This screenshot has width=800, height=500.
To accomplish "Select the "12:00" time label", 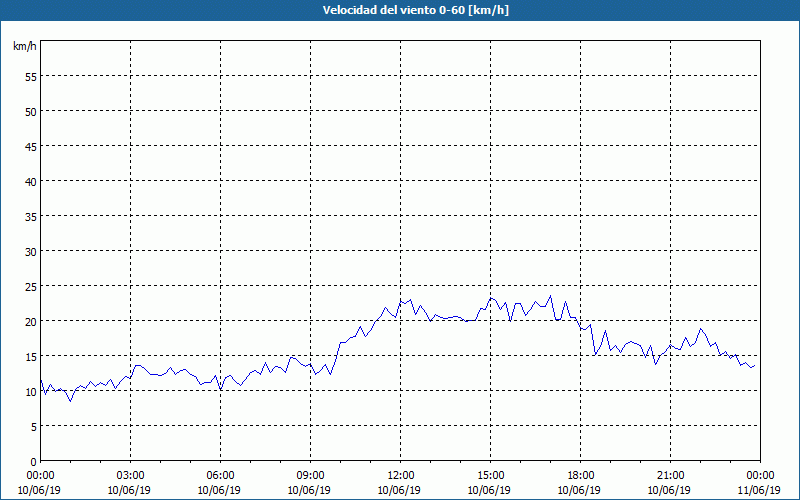I will (401, 476).
